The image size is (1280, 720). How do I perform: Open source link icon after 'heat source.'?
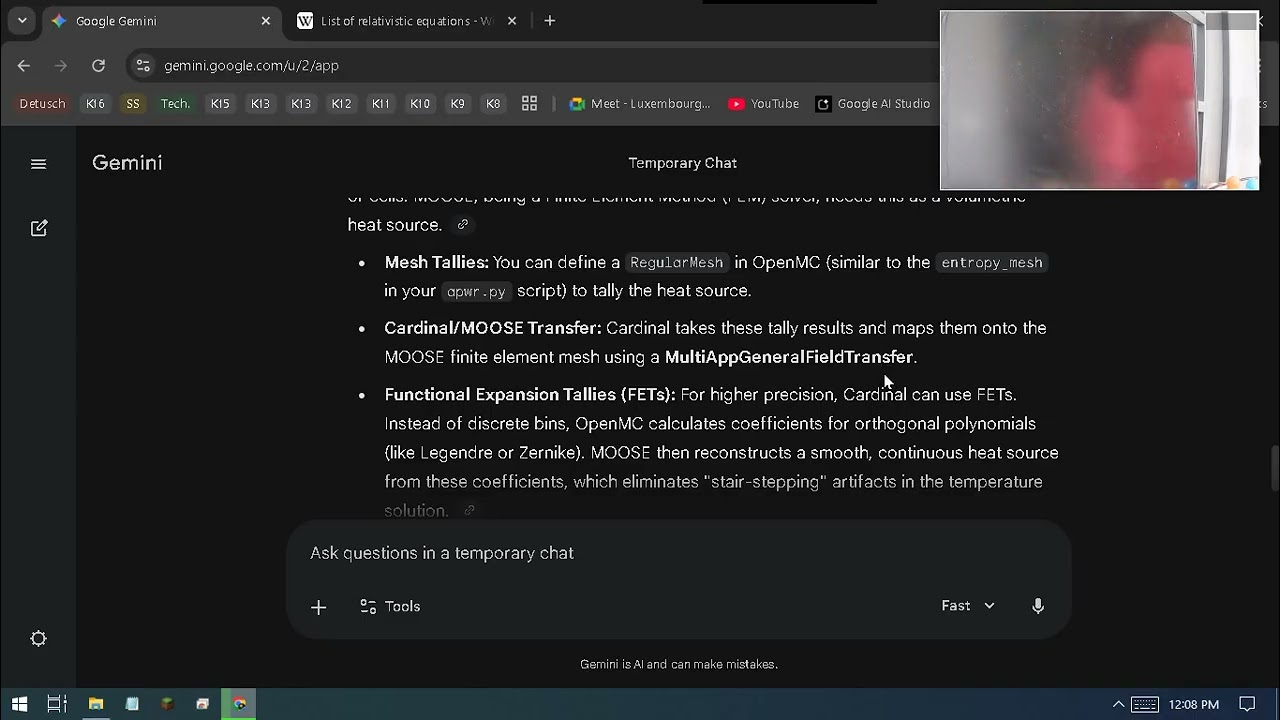tap(462, 225)
